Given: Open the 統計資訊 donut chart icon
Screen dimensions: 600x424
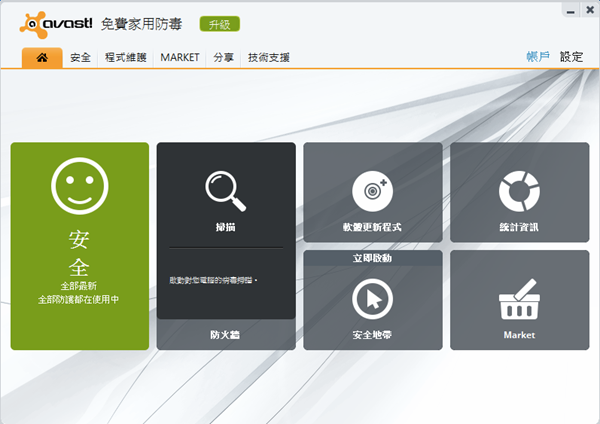Looking at the screenshot, I should click(518, 188).
